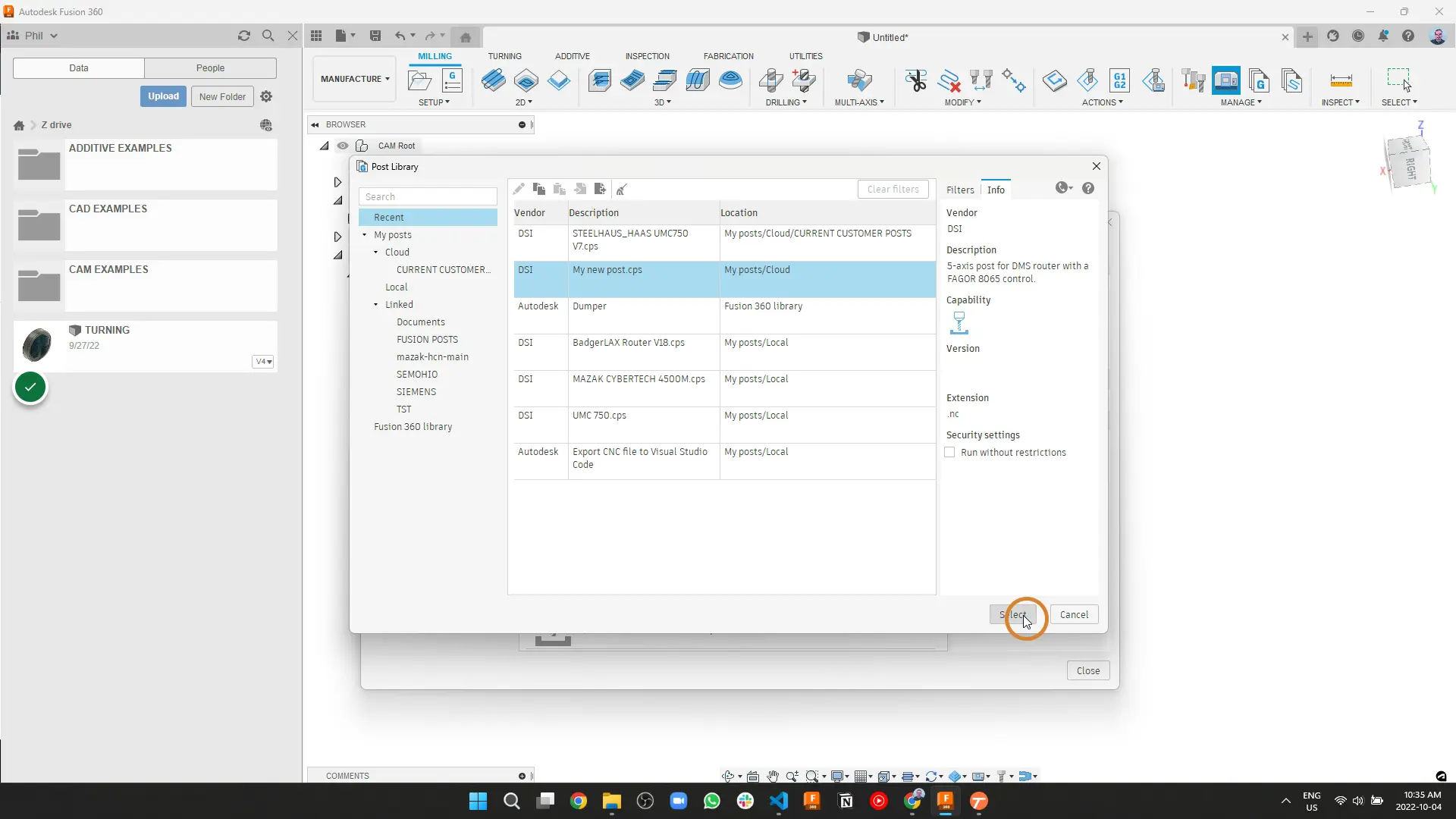1456x819 pixels.
Task: Click the Upload button
Action: (163, 96)
